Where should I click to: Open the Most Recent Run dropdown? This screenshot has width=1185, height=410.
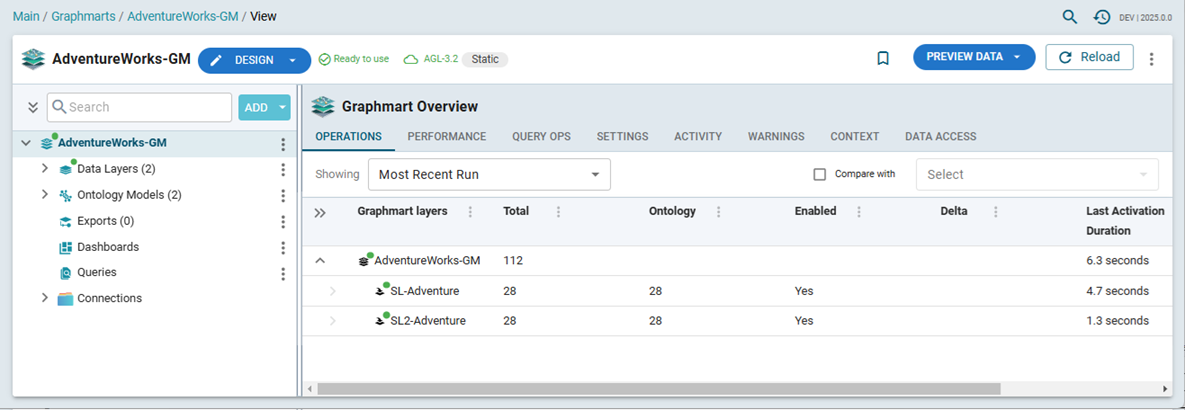point(489,174)
